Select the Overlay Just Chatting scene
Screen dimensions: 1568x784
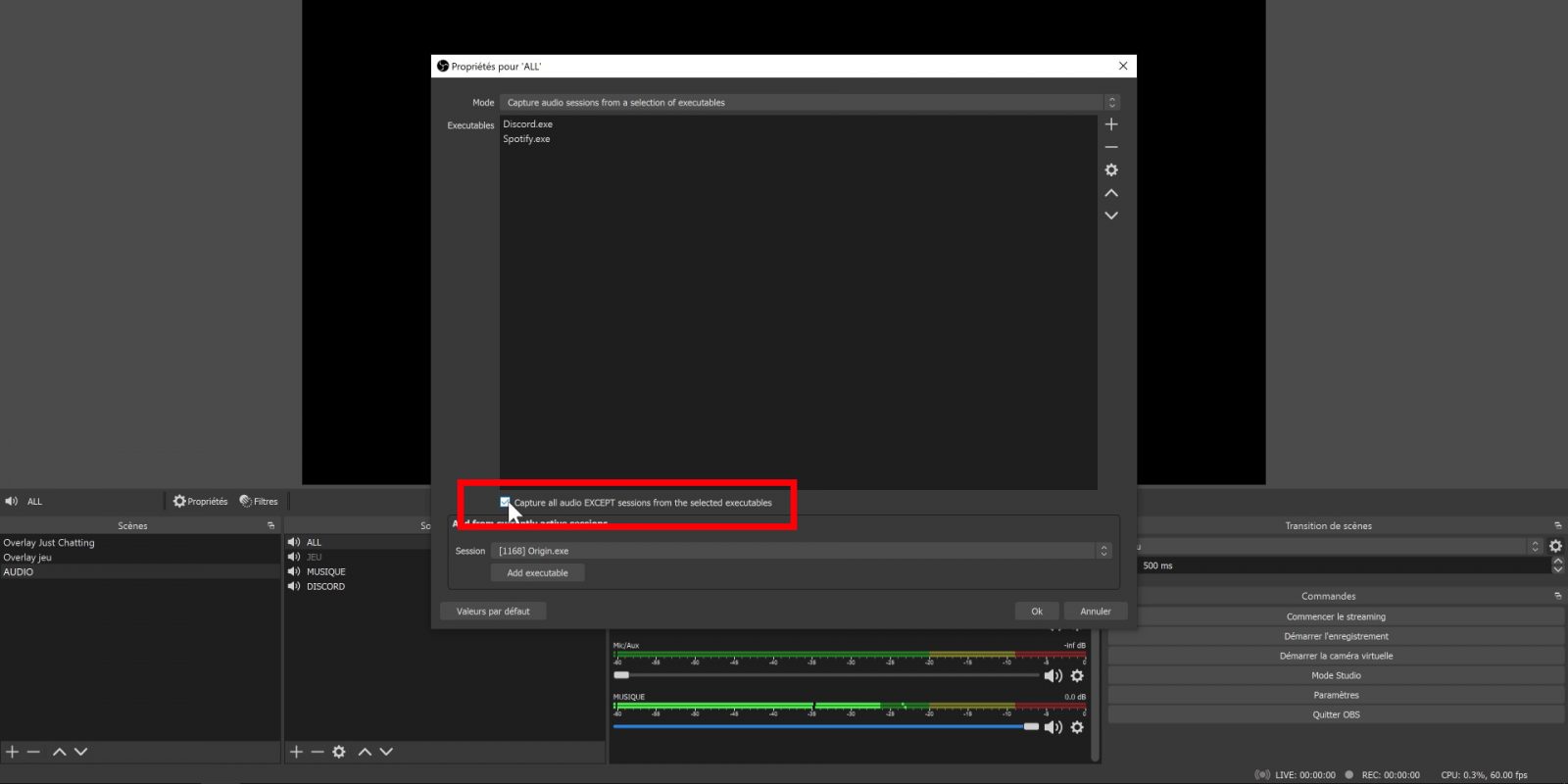click(49, 543)
